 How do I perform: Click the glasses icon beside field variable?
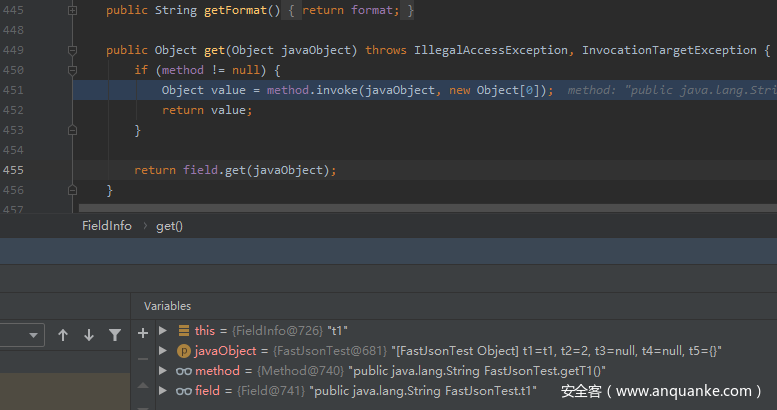click(184, 391)
